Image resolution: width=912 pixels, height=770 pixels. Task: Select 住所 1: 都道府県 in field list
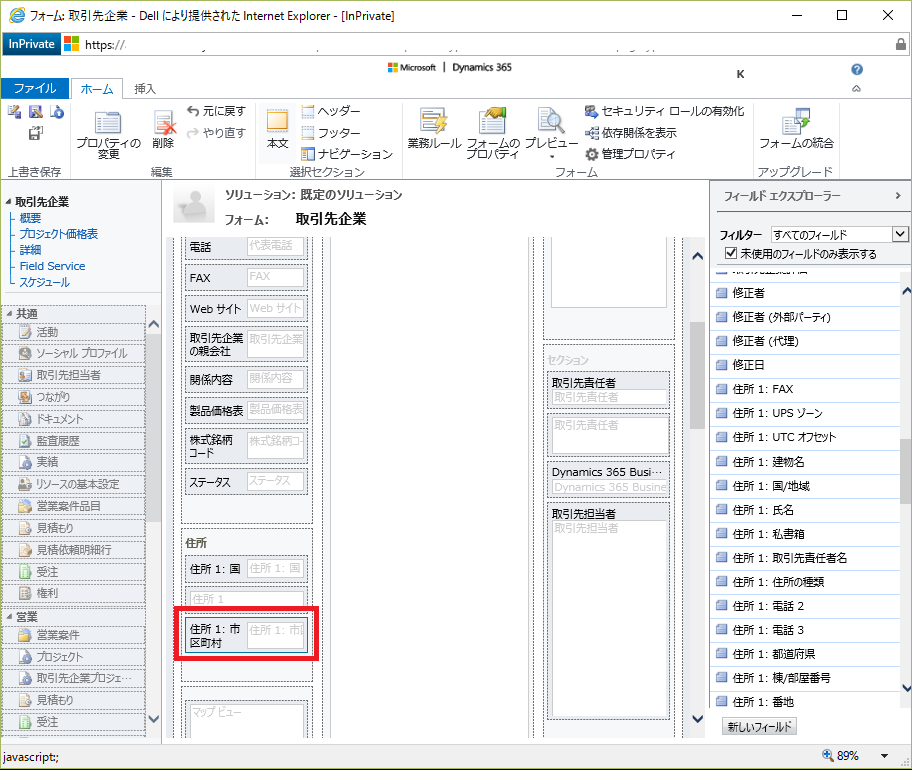pyautogui.click(x=806, y=654)
